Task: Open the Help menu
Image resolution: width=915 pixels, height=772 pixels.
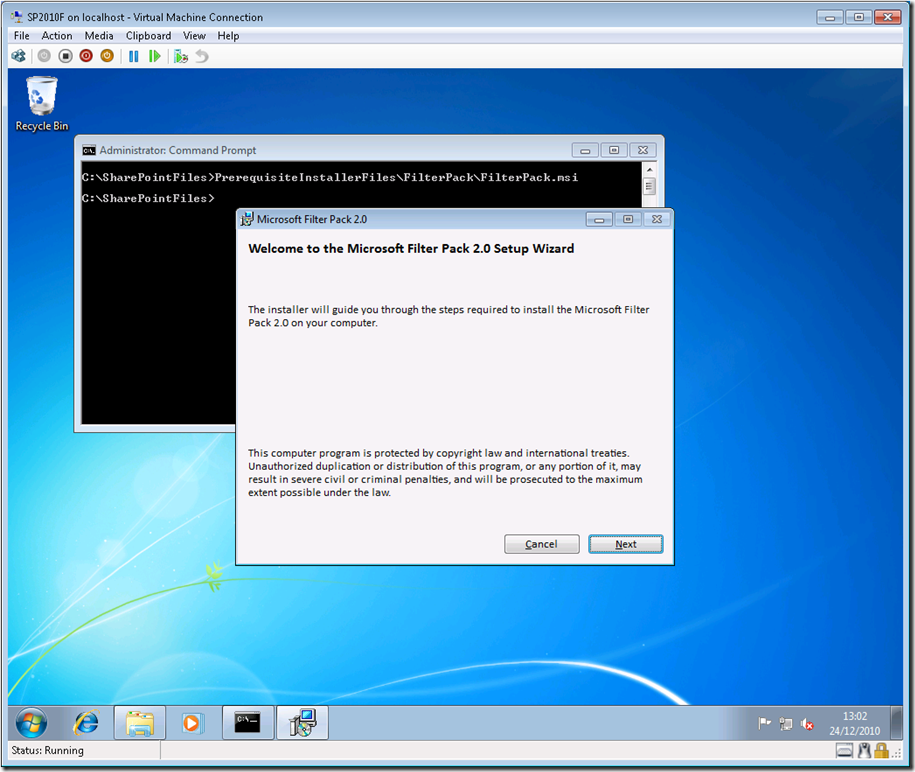Action: coord(228,36)
